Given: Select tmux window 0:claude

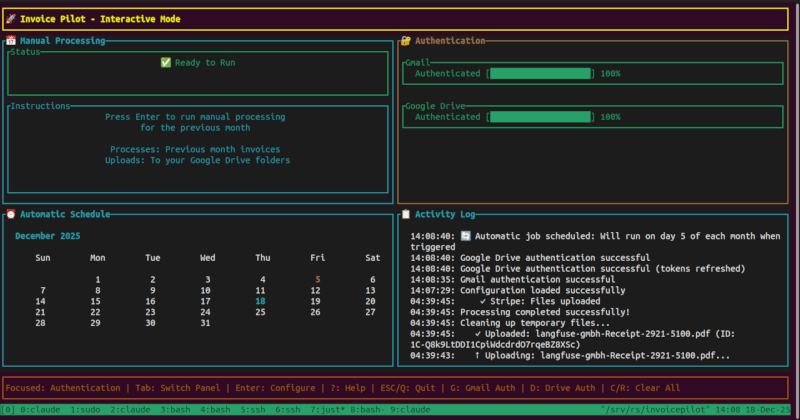Looking at the screenshot, I should pos(40,409).
